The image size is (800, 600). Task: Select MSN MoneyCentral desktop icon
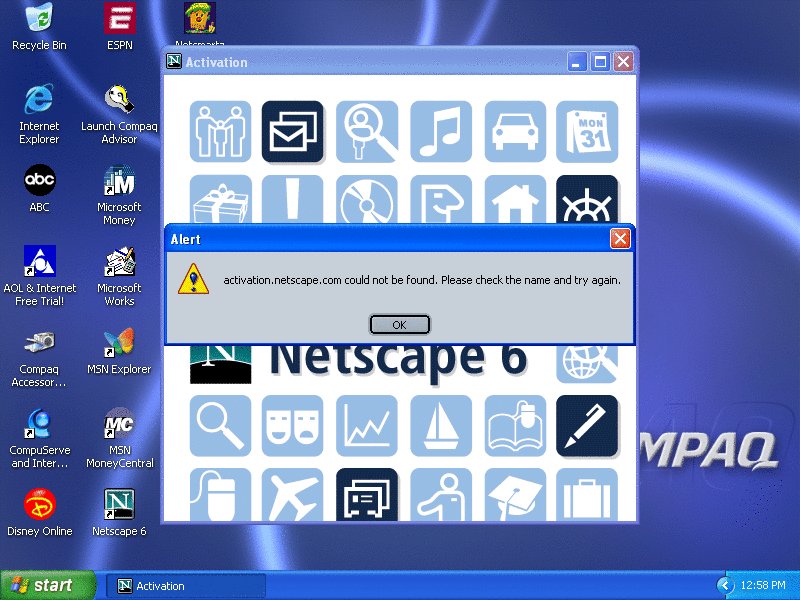pyautogui.click(x=119, y=438)
